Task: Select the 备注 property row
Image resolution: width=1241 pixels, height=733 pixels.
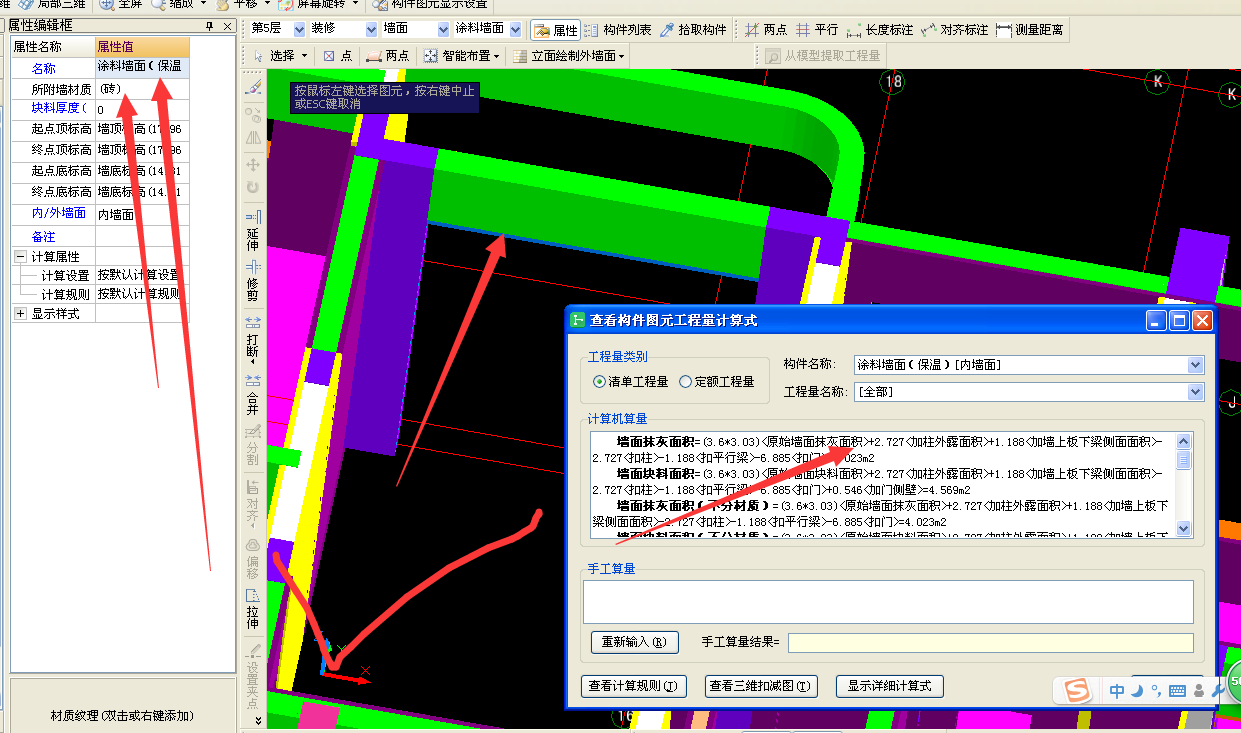Action: (x=100, y=237)
